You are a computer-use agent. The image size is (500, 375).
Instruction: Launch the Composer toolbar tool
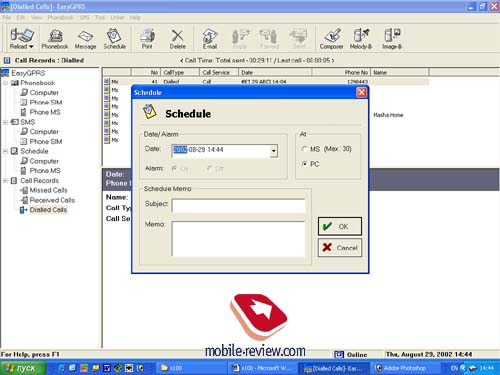(331, 39)
